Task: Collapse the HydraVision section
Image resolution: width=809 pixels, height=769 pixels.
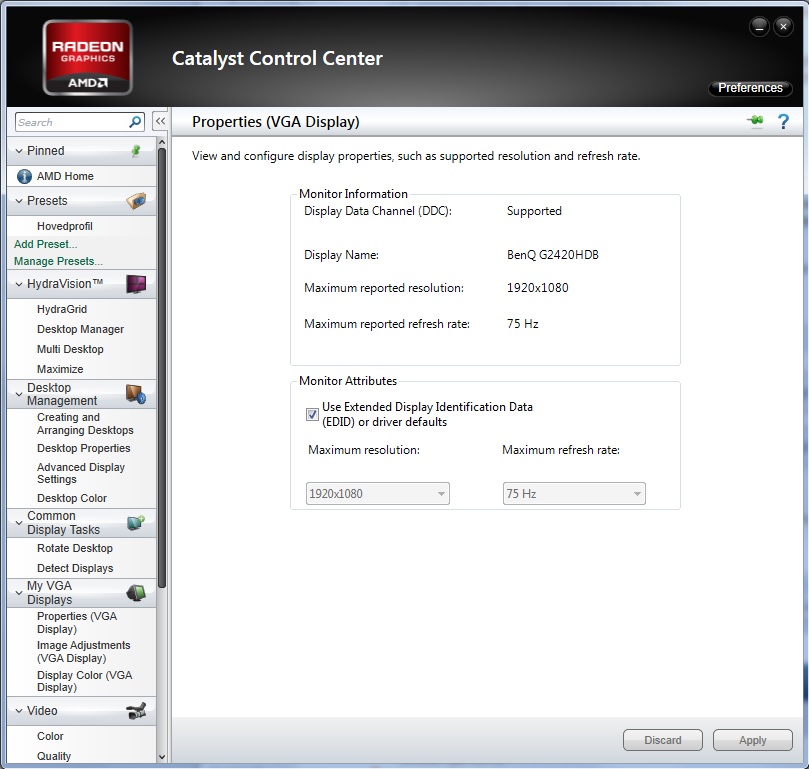Action: tap(19, 284)
